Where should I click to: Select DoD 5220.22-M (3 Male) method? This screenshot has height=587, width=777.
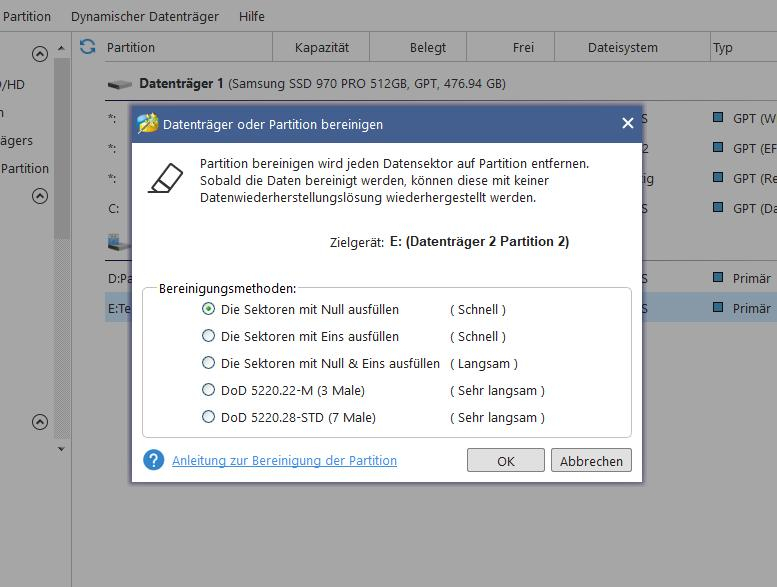[208, 390]
